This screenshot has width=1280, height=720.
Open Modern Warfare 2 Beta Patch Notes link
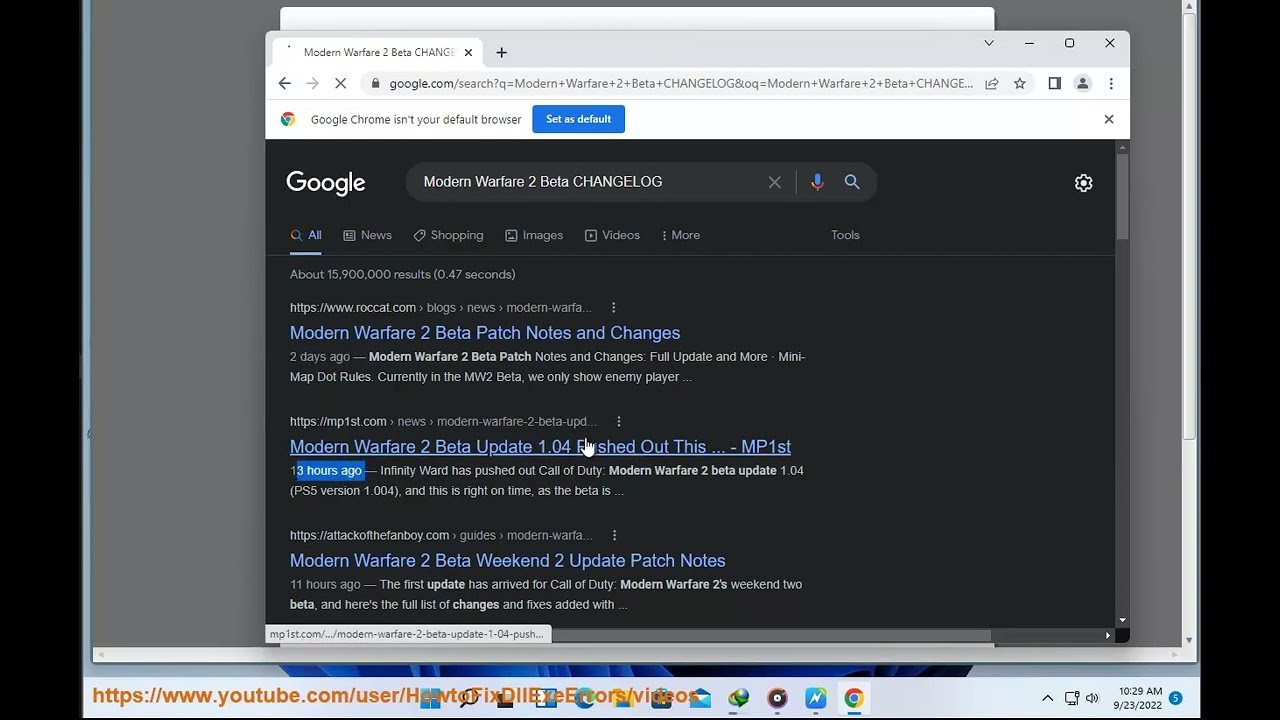point(485,333)
